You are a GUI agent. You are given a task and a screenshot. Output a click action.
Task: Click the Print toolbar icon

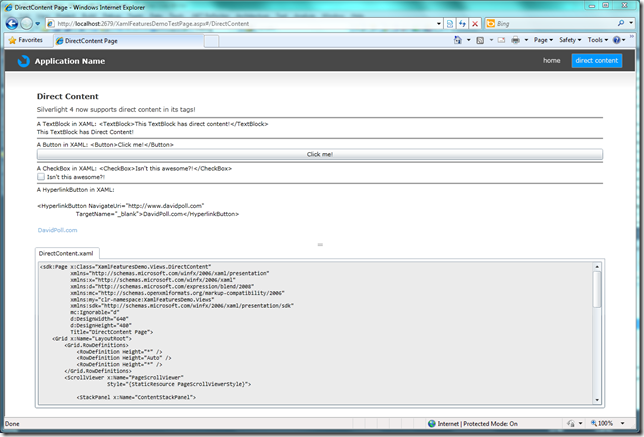pos(515,40)
